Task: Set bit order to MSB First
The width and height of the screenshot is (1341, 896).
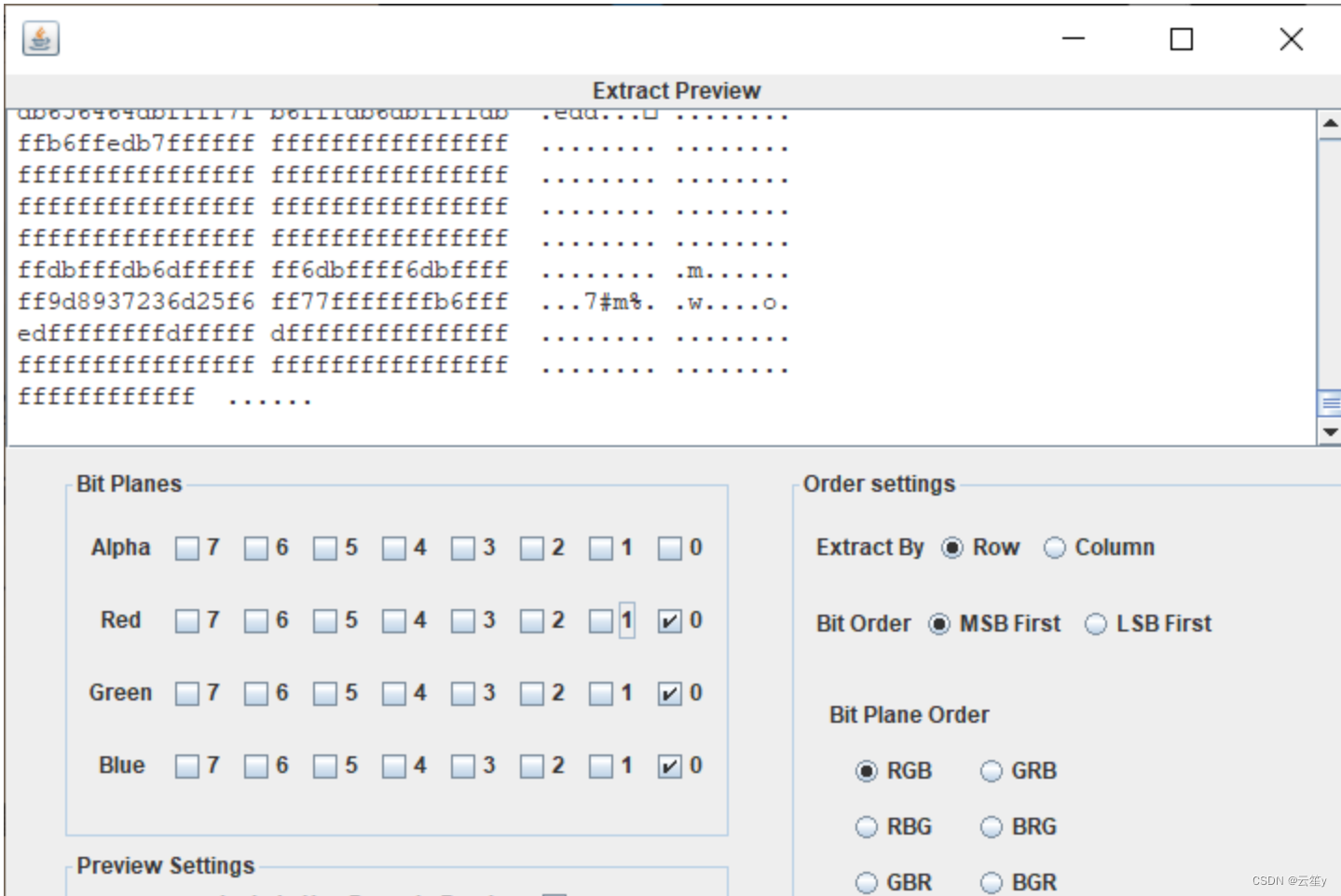Action: pyautogui.click(x=939, y=624)
